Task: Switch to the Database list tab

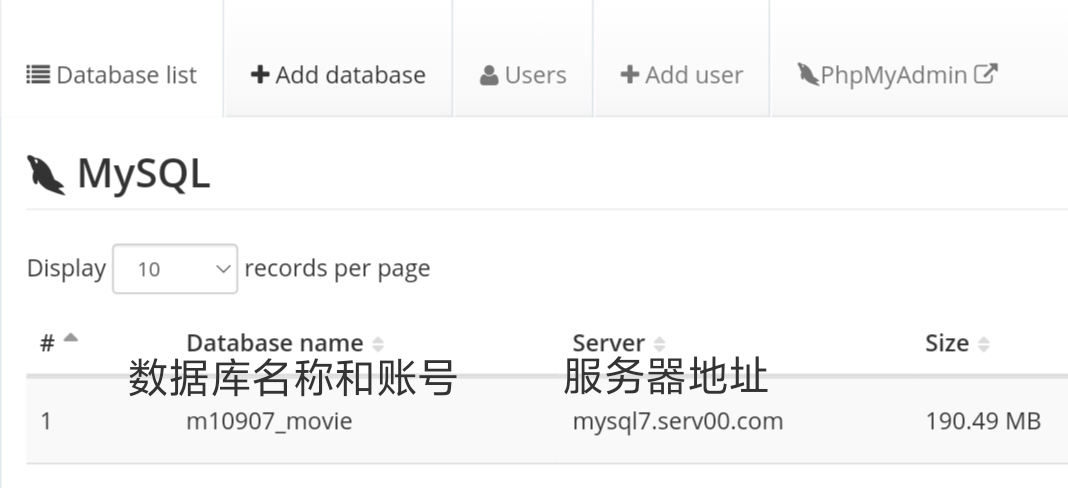Action: click(x=111, y=75)
